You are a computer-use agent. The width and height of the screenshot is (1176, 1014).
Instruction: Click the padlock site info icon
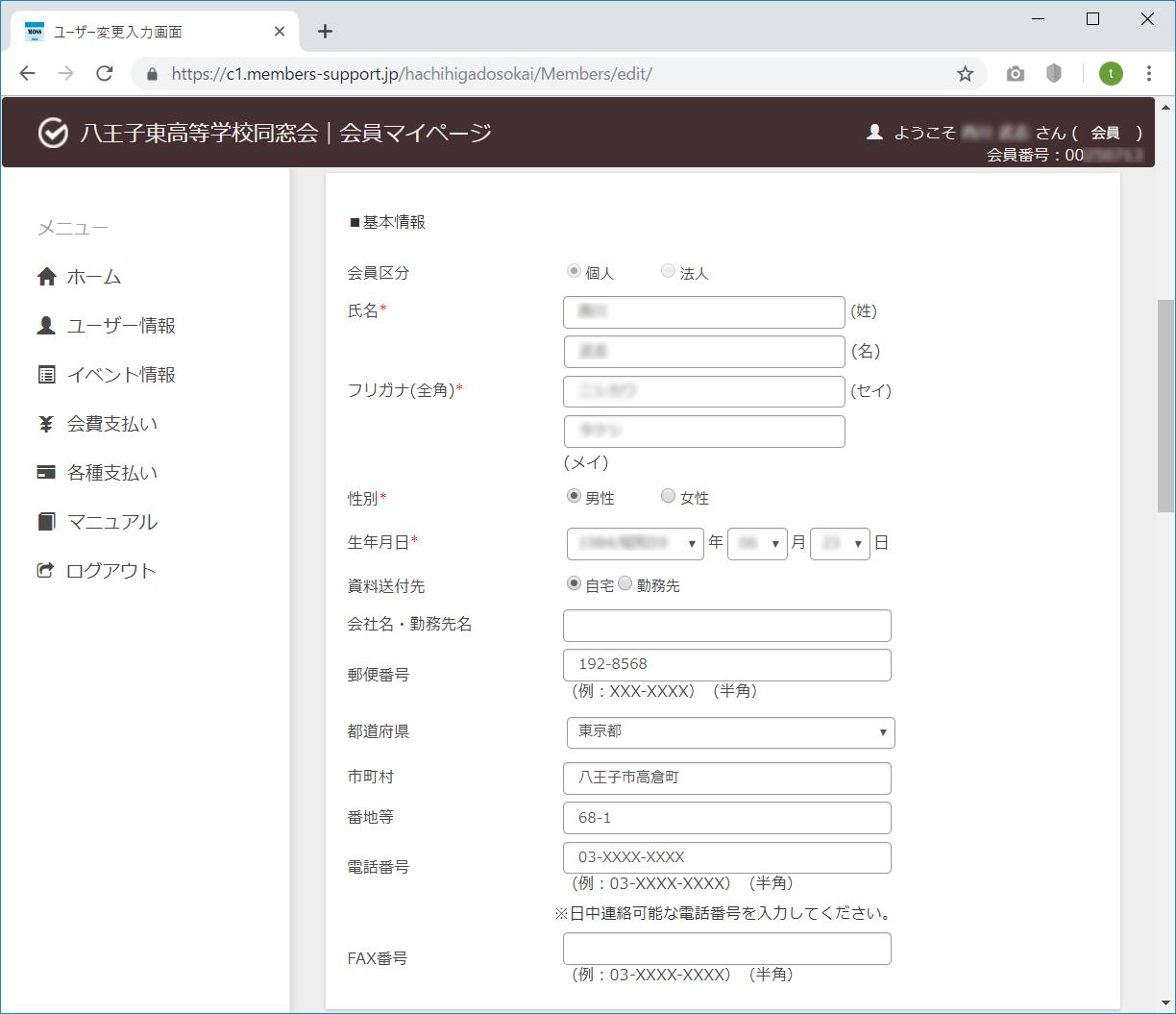[151, 74]
